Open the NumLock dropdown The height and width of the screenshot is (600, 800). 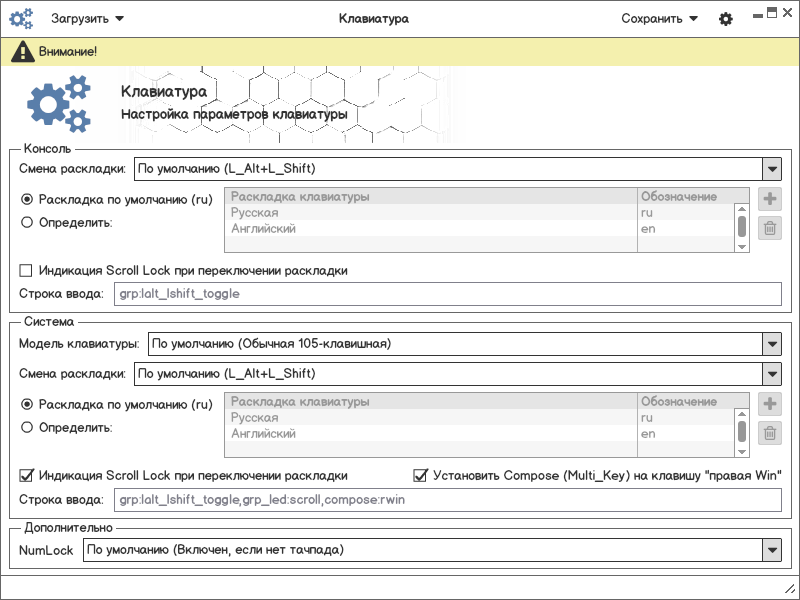(771, 550)
